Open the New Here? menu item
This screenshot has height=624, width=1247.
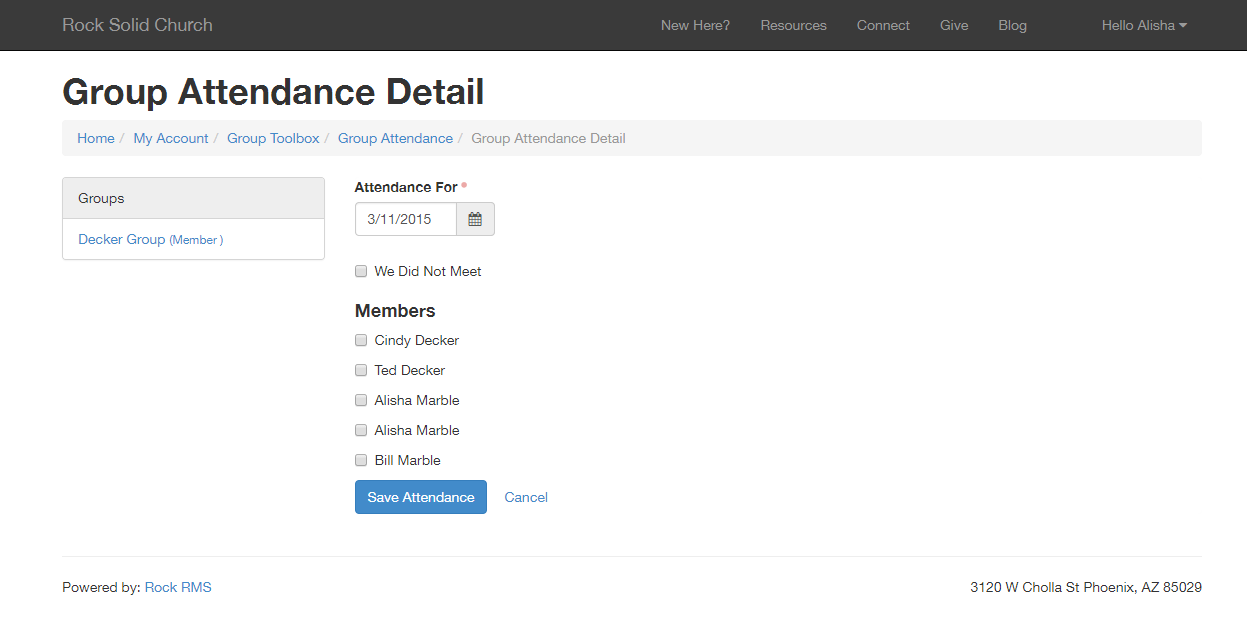695,25
